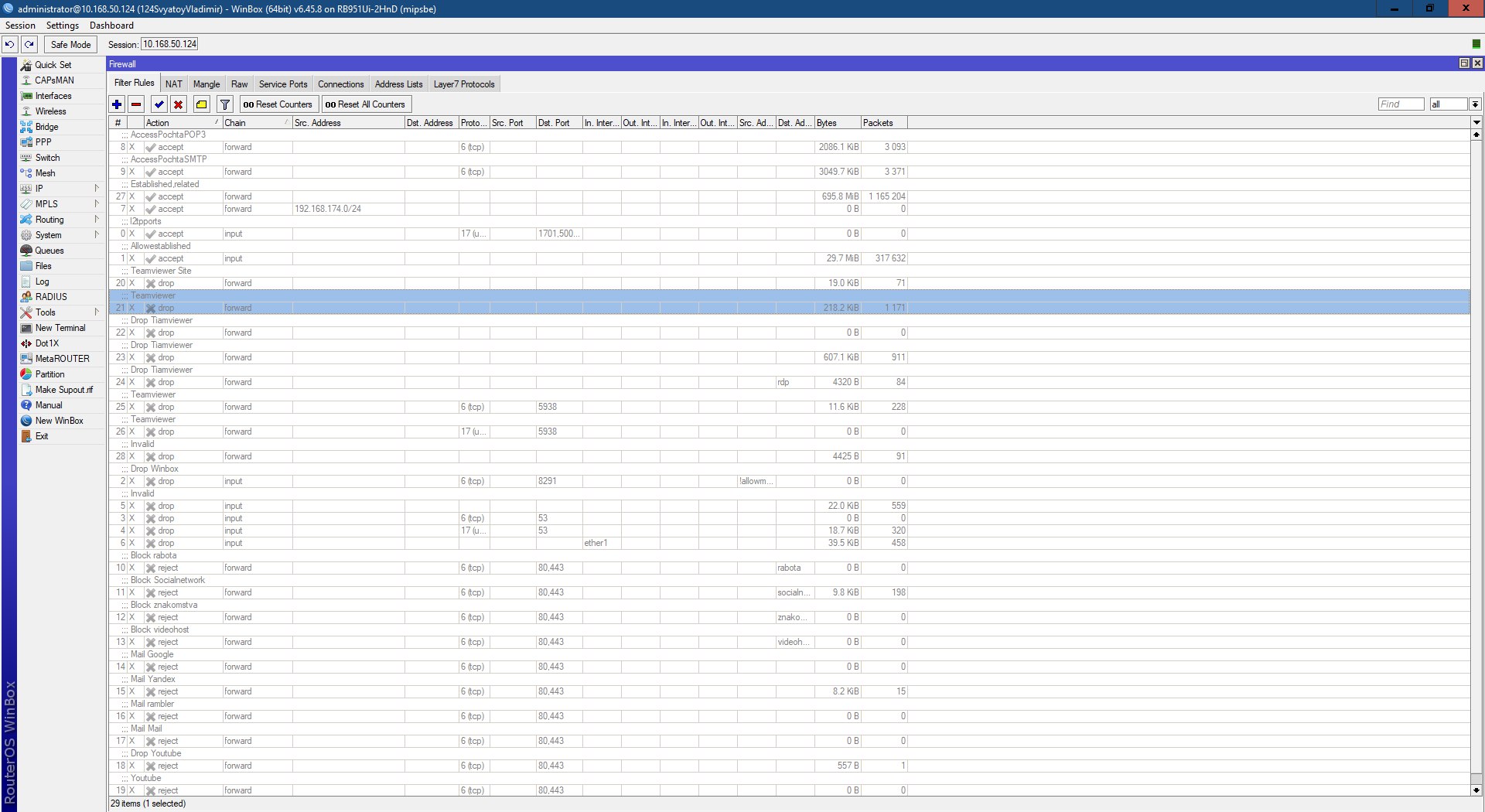Click the Reset Counters button
1485x812 pixels.
pyautogui.click(x=278, y=104)
